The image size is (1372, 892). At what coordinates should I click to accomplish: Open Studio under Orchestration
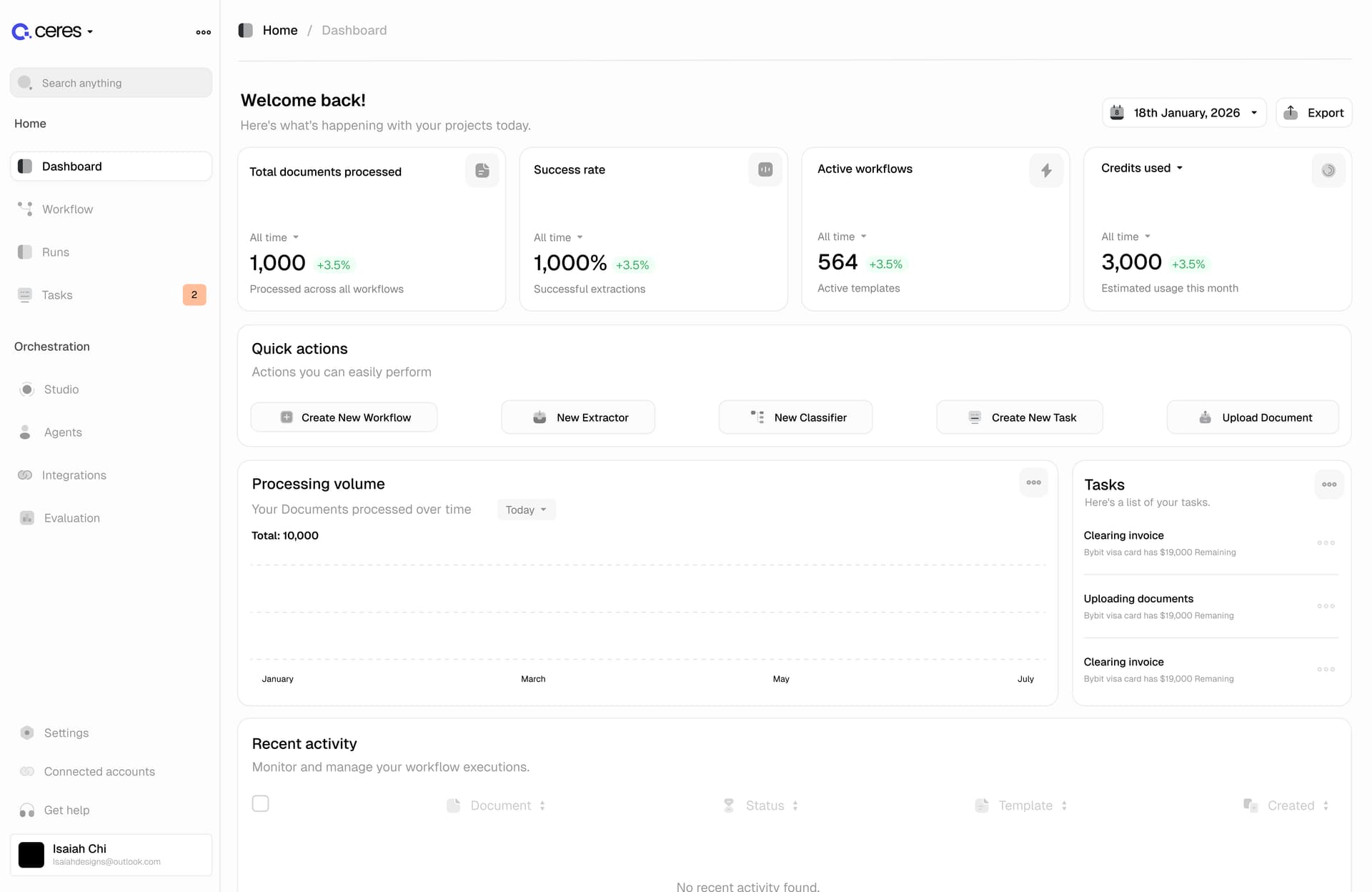[27, 389]
